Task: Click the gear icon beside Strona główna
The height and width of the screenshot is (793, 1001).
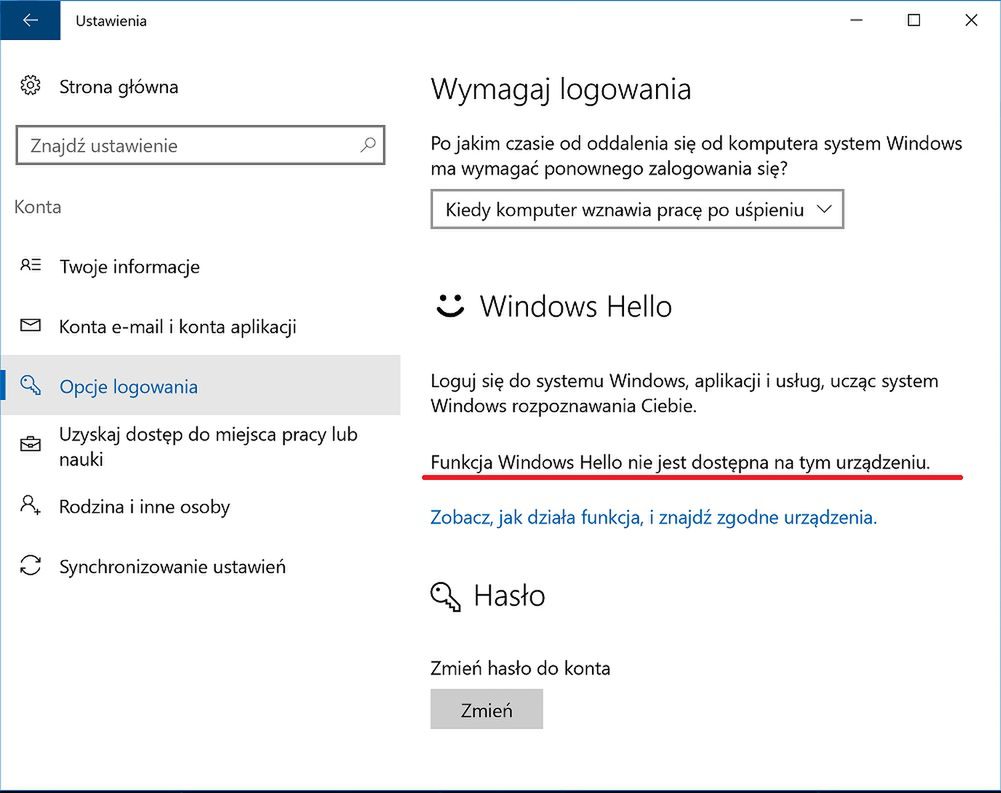Action: 30,86
